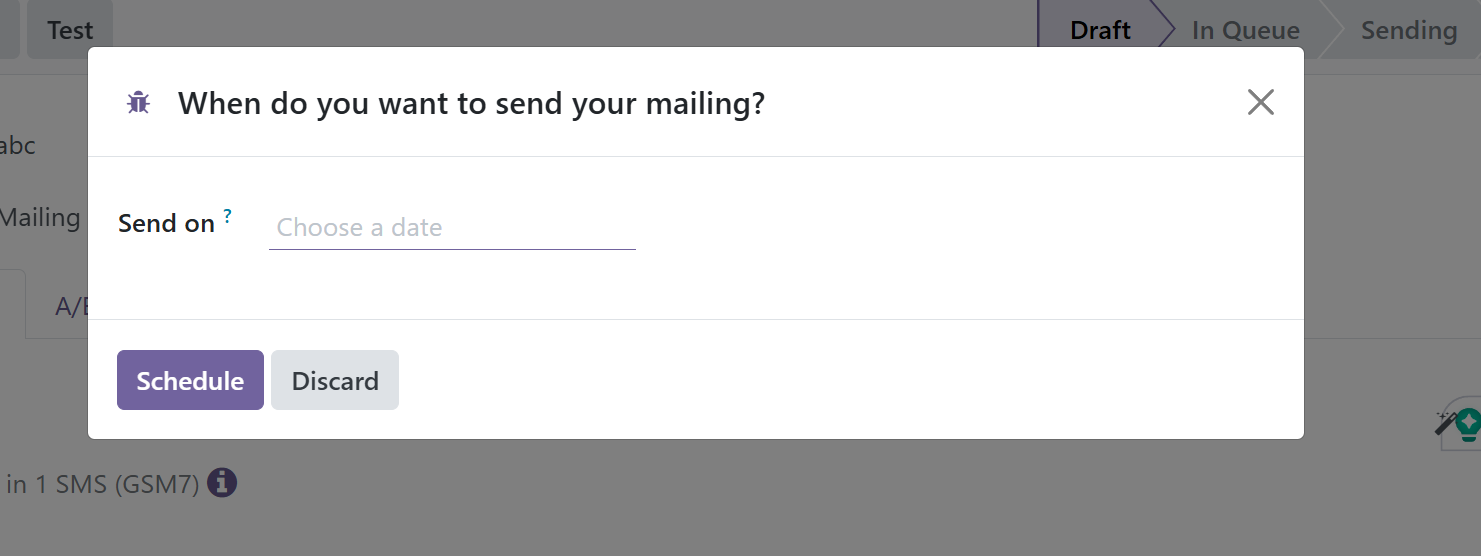Select the Draft status stage
Image resolution: width=1481 pixels, height=556 pixels.
tap(1100, 30)
